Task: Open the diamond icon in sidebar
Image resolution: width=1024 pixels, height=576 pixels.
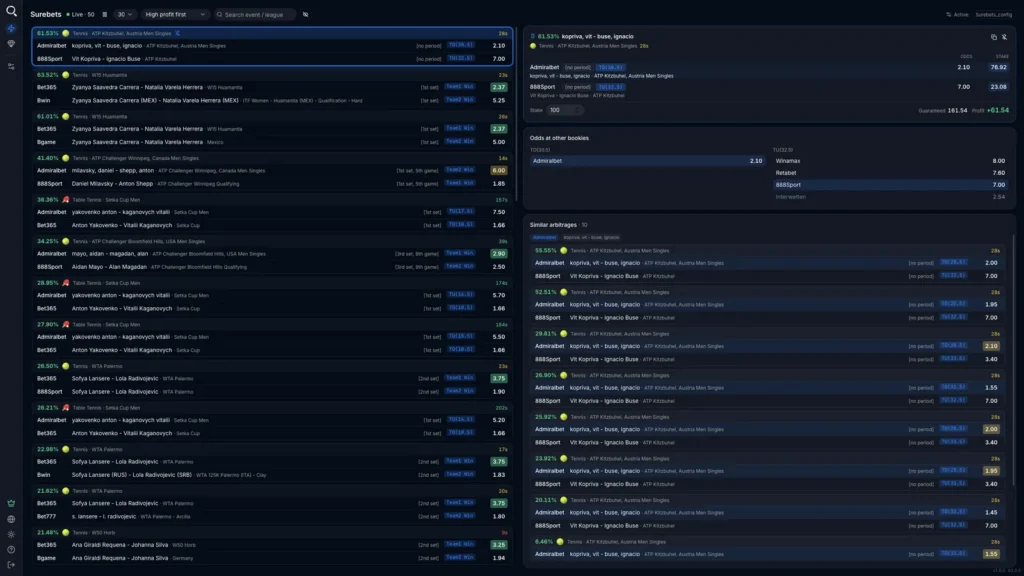Action: point(11,44)
